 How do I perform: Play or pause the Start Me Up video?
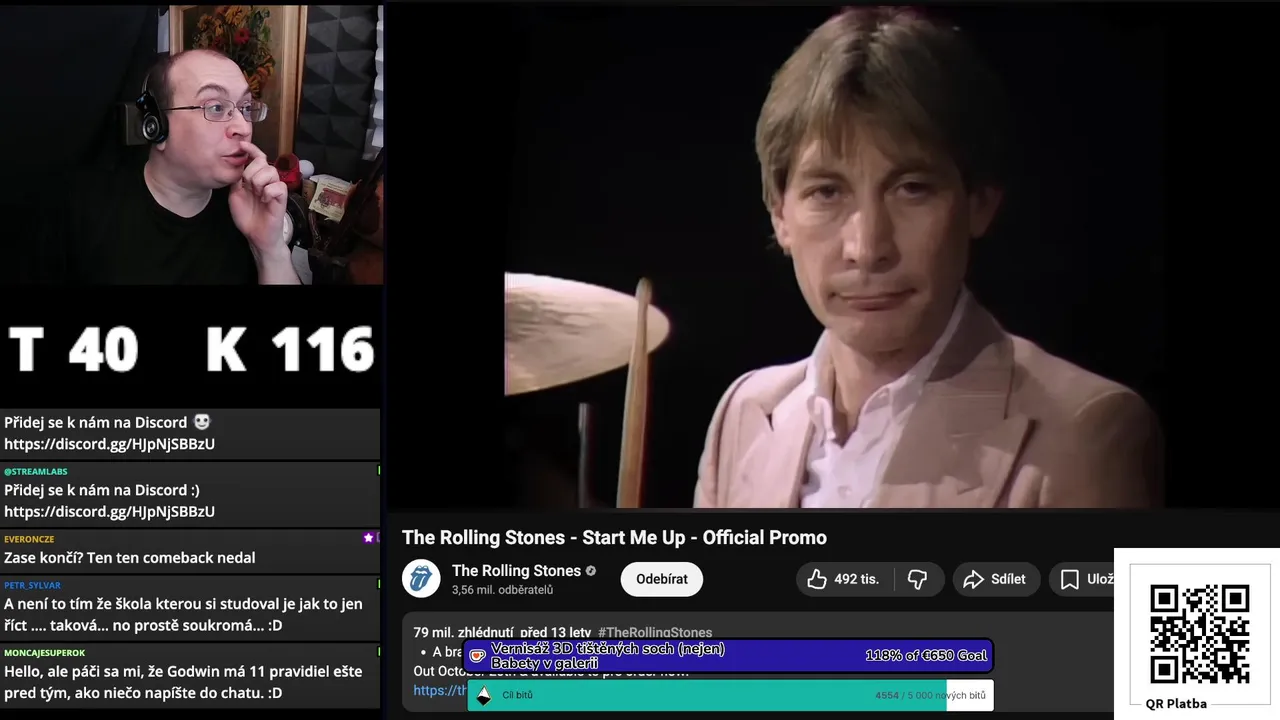833,255
